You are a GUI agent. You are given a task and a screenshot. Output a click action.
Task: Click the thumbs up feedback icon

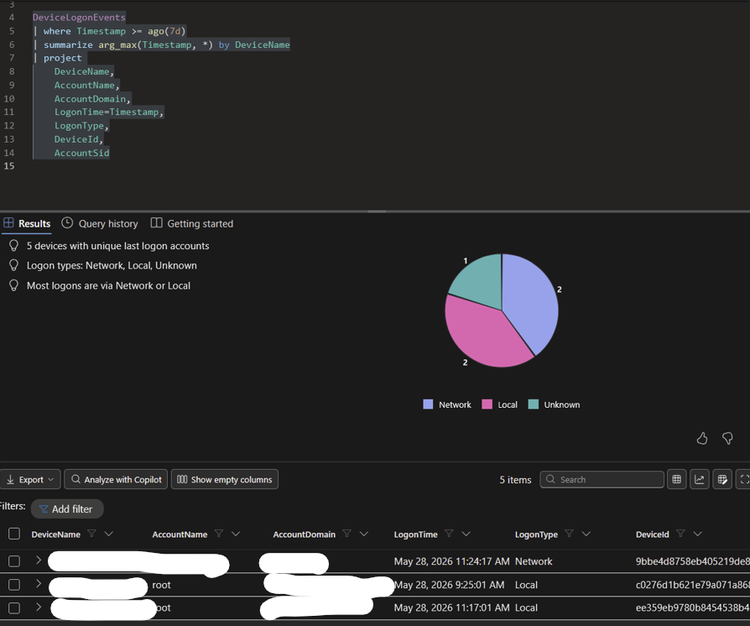[x=702, y=438]
